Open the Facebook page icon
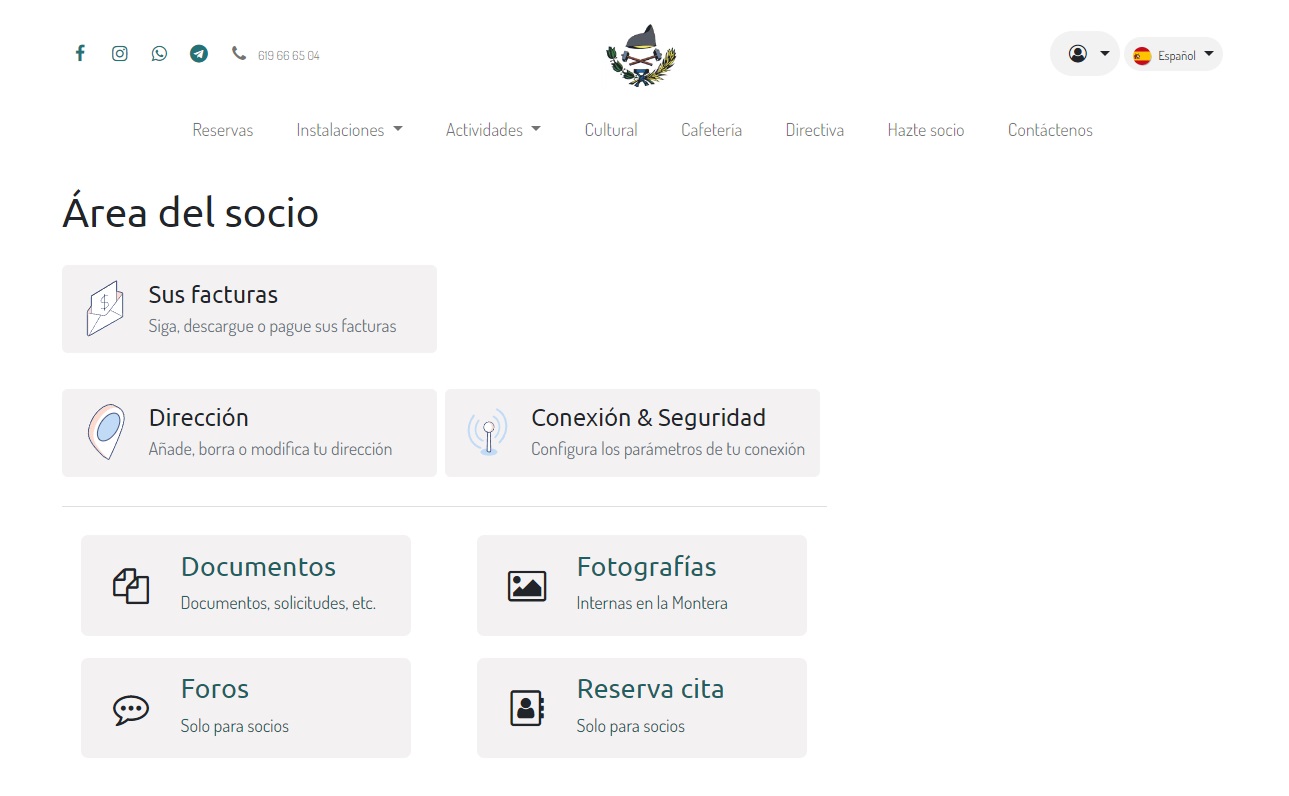Viewport: 1289px width, 796px height. (80, 54)
